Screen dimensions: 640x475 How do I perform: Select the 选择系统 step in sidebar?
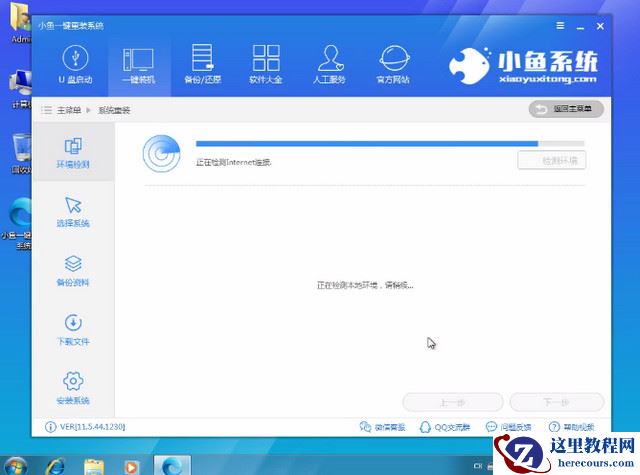pos(73,212)
